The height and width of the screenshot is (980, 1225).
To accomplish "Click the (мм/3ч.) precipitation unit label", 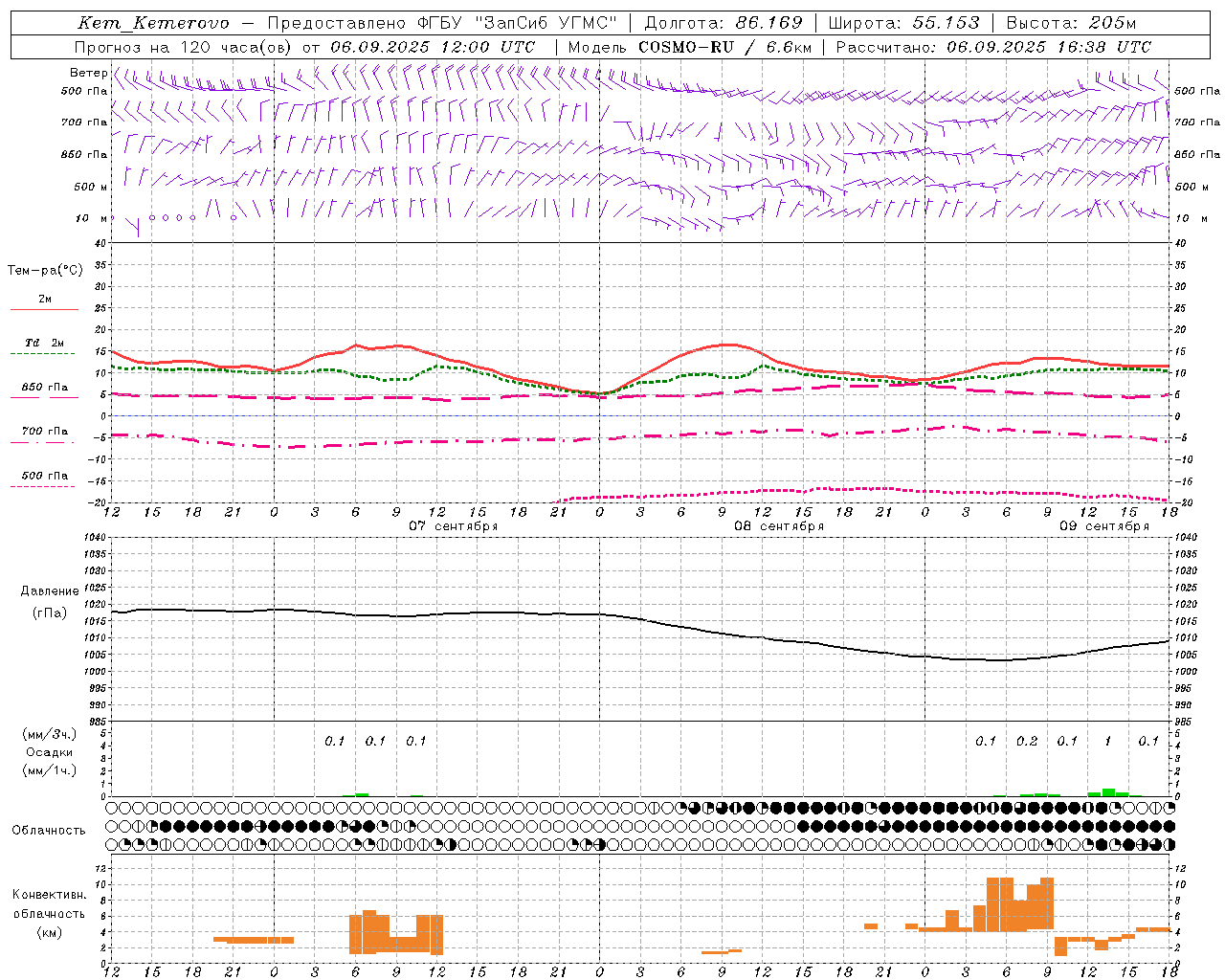I will [x=49, y=734].
